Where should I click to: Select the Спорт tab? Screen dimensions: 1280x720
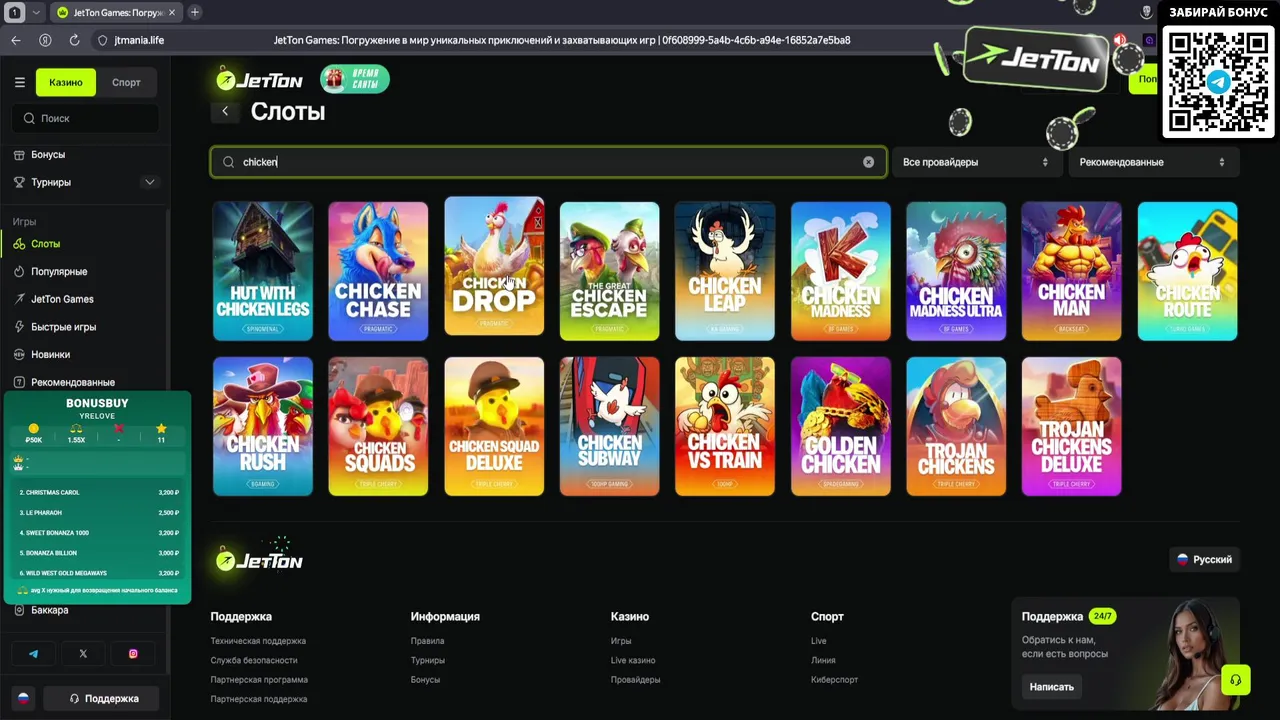click(x=126, y=82)
